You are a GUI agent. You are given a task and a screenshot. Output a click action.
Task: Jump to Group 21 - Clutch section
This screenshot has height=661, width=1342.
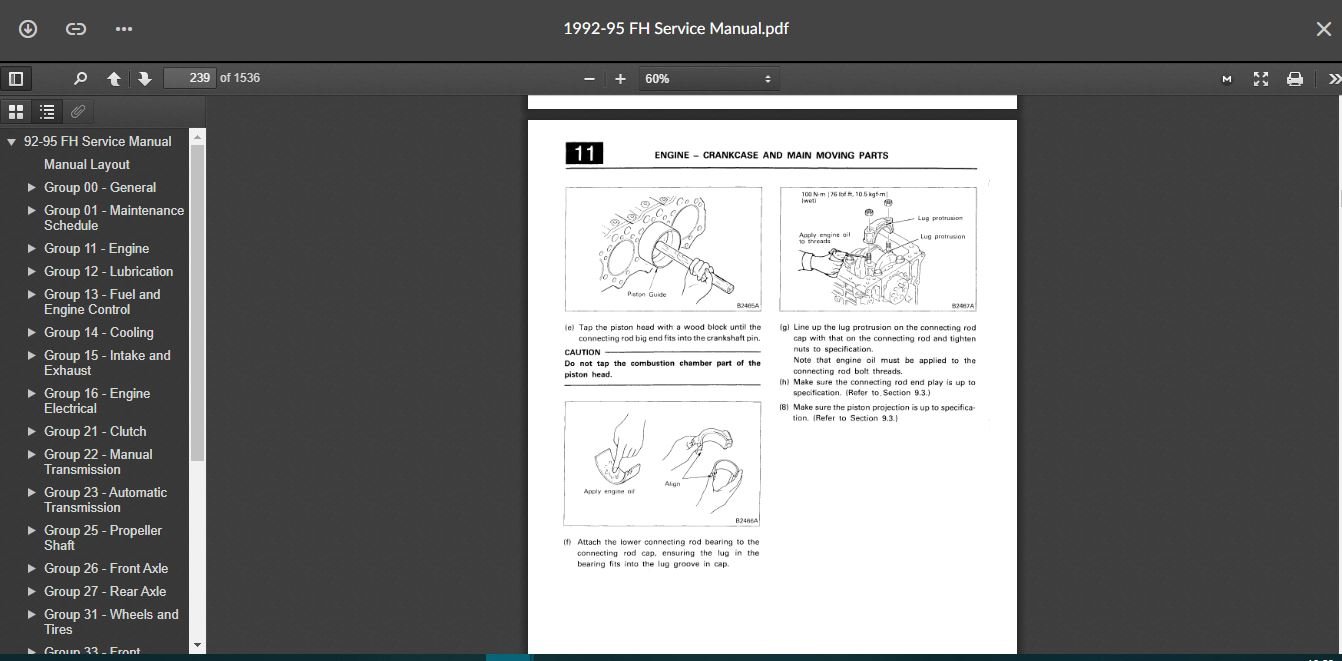coord(95,431)
